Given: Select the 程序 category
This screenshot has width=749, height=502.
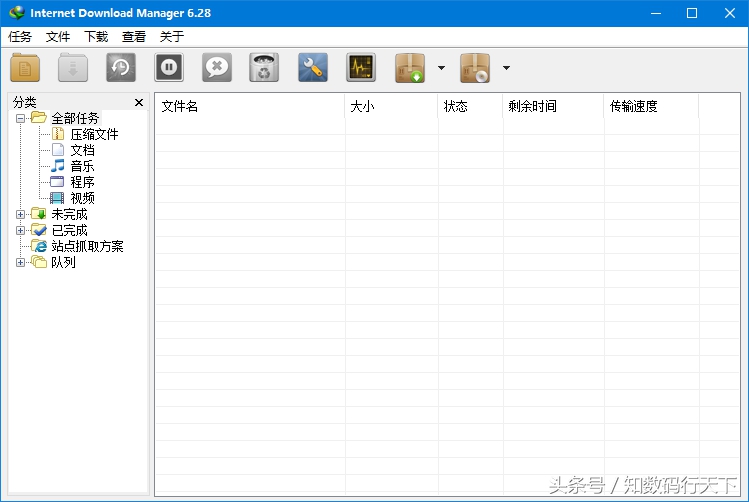Looking at the screenshot, I should pyautogui.click(x=82, y=182).
